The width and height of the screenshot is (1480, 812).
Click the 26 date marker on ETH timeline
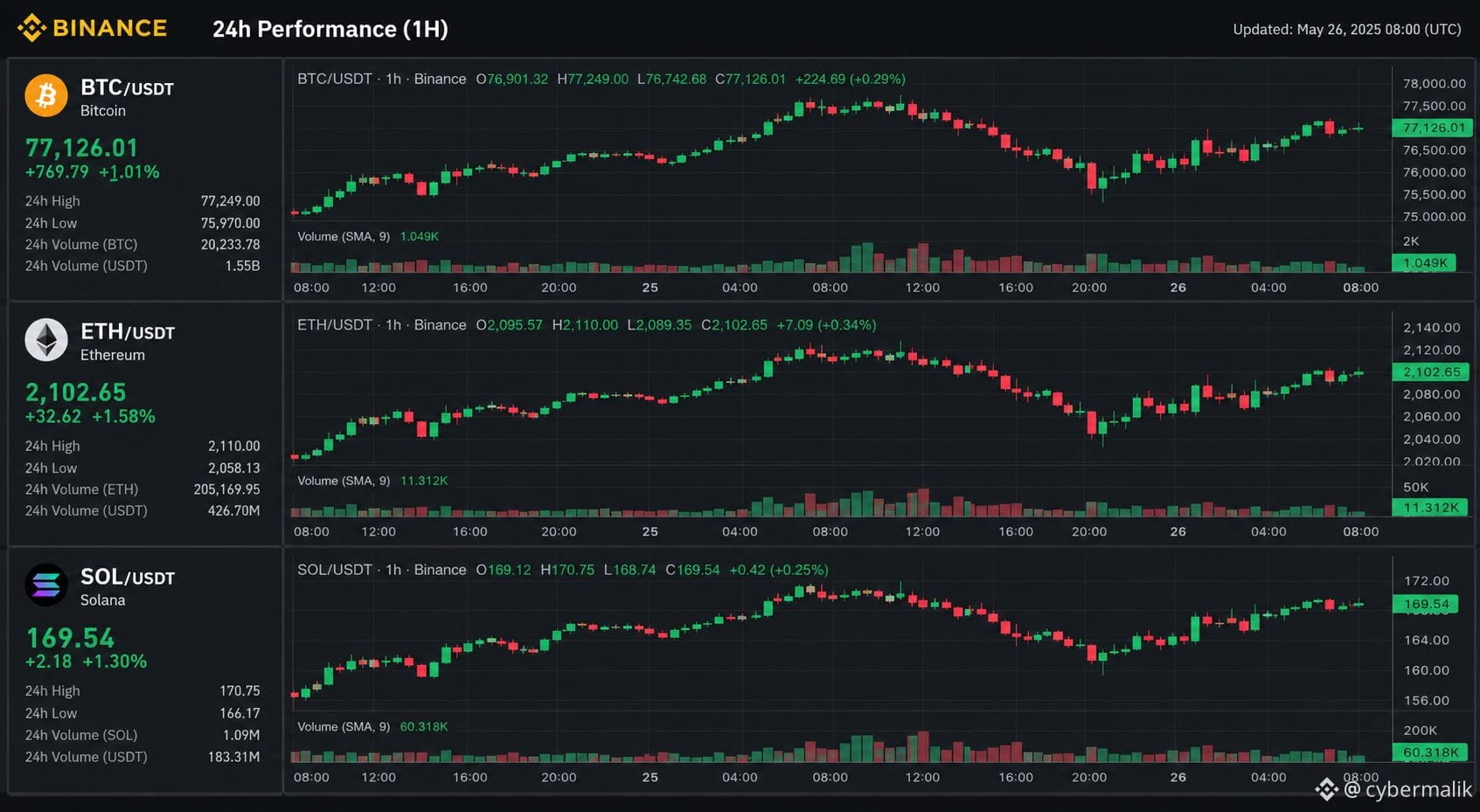click(x=1178, y=531)
